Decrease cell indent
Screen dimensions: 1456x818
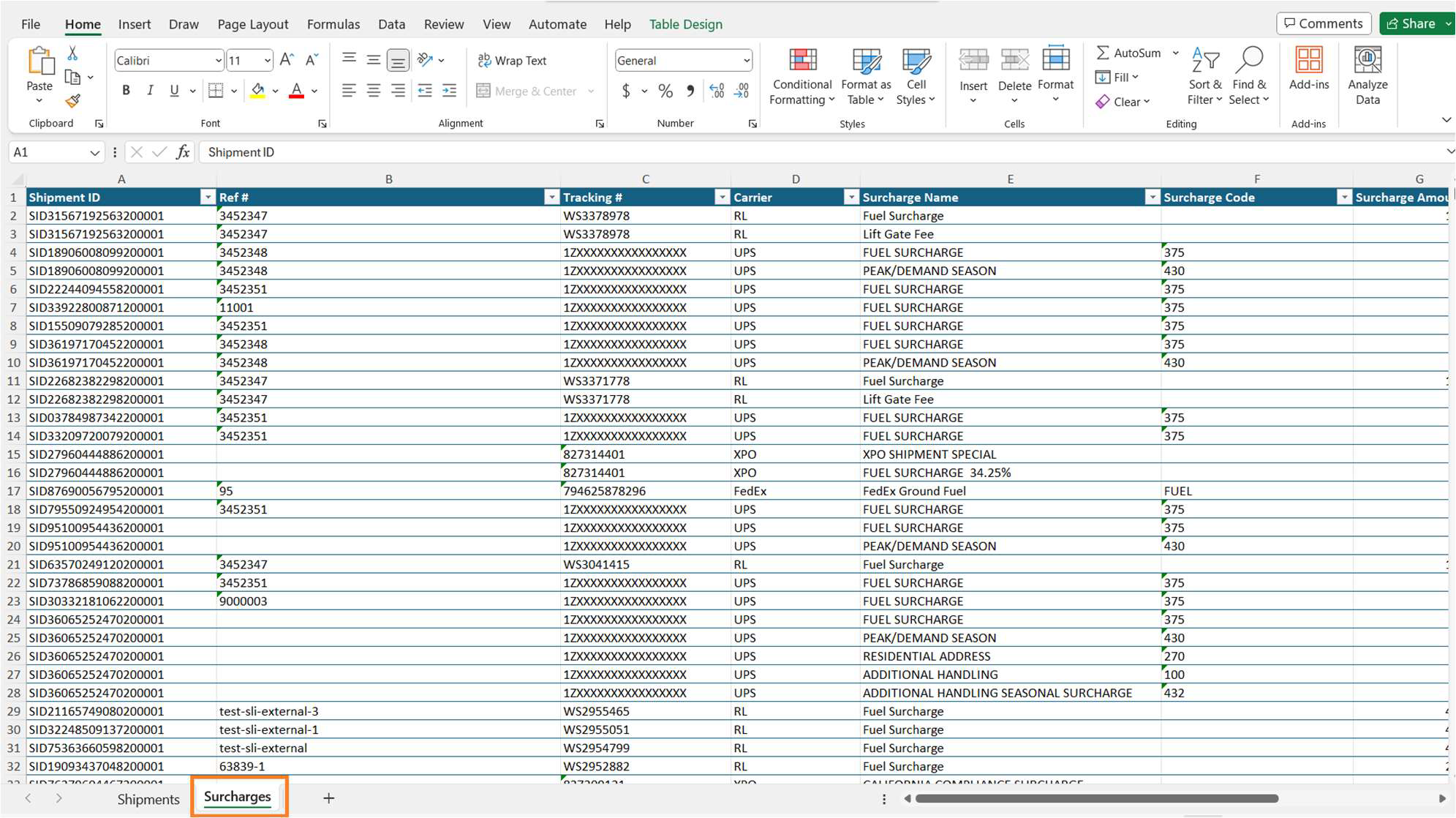tap(425, 91)
